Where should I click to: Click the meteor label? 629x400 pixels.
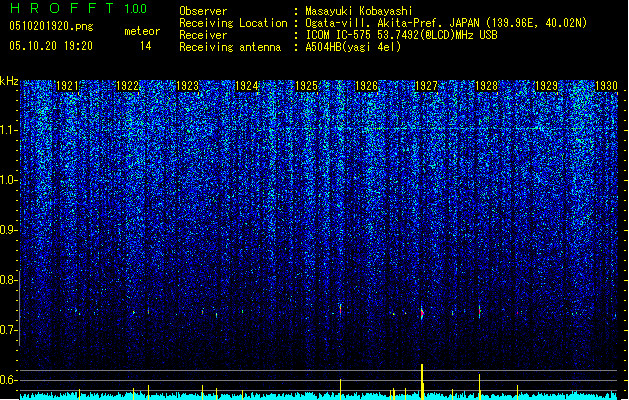[142, 31]
